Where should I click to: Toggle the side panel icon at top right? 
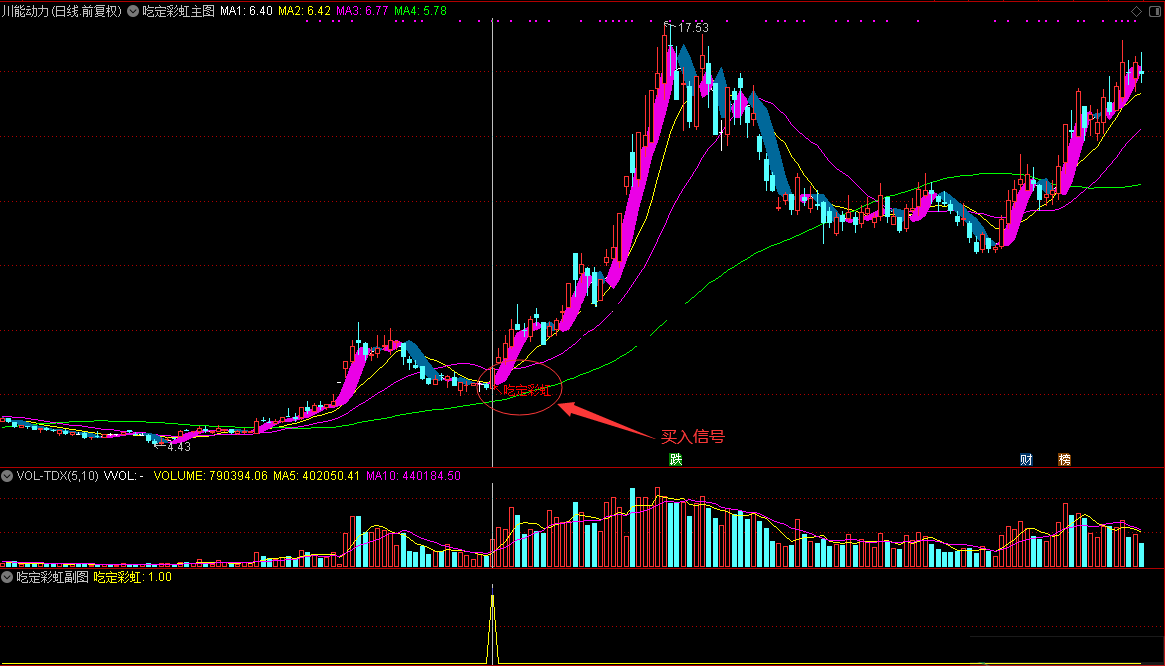tap(1153, 11)
